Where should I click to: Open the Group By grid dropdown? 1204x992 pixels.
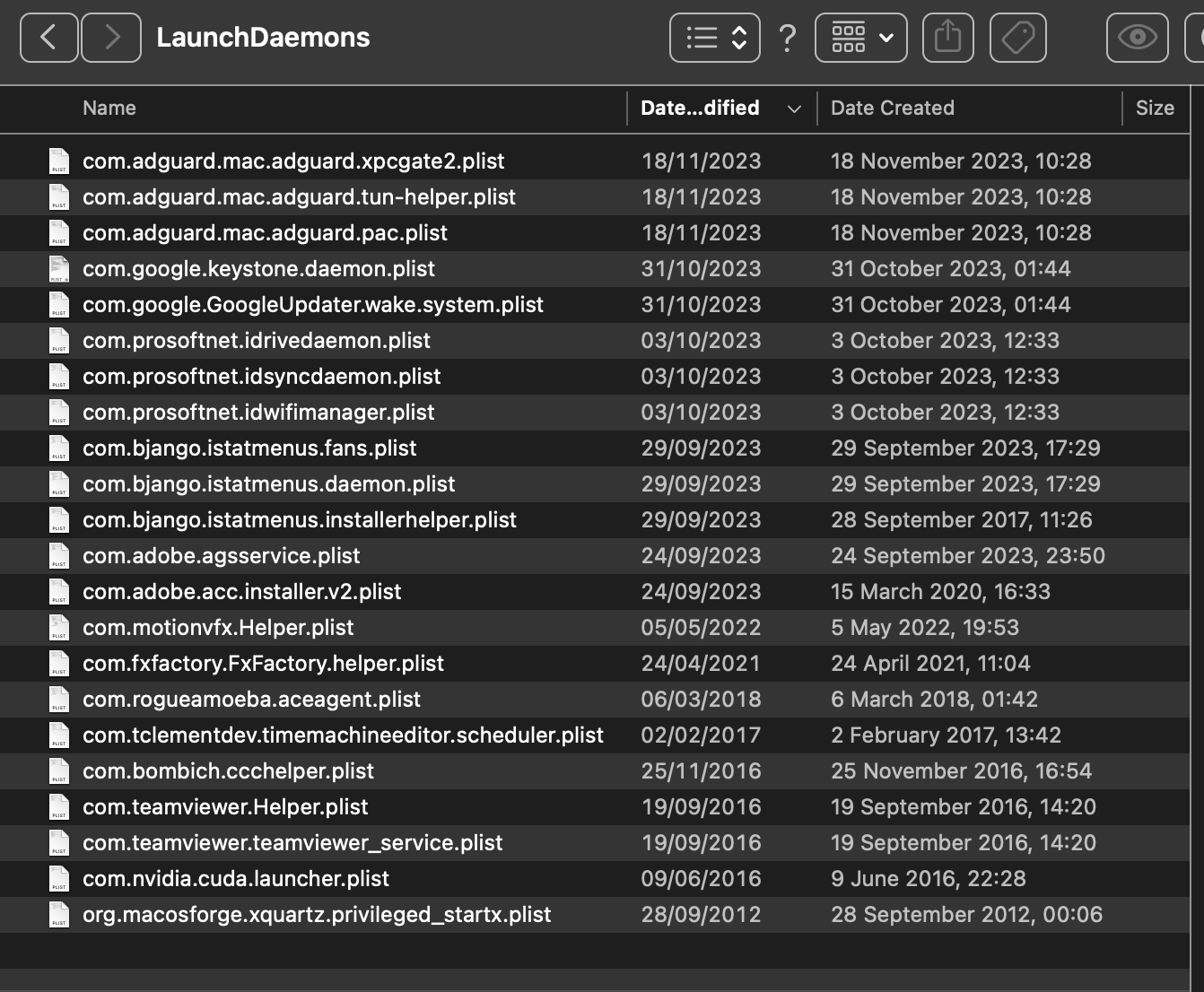pos(861,38)
